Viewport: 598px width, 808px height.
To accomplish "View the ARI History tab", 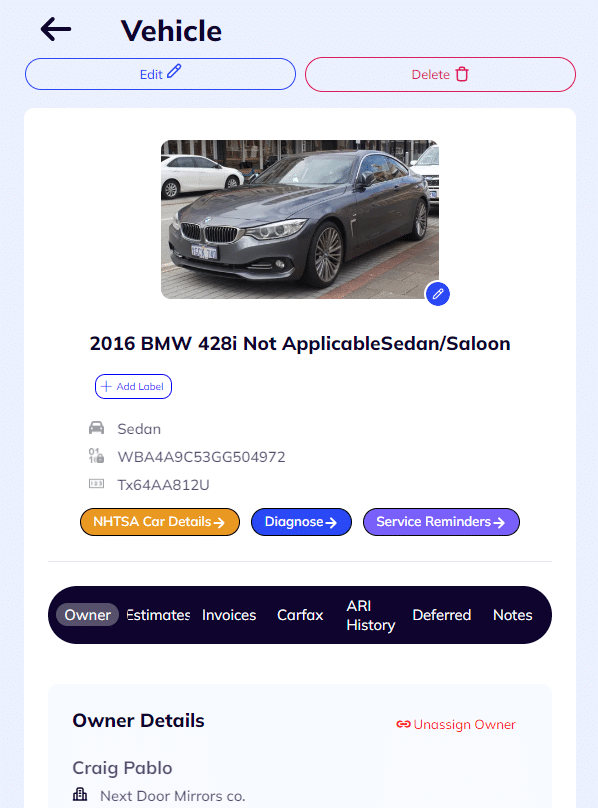I will tap(371, 615).
